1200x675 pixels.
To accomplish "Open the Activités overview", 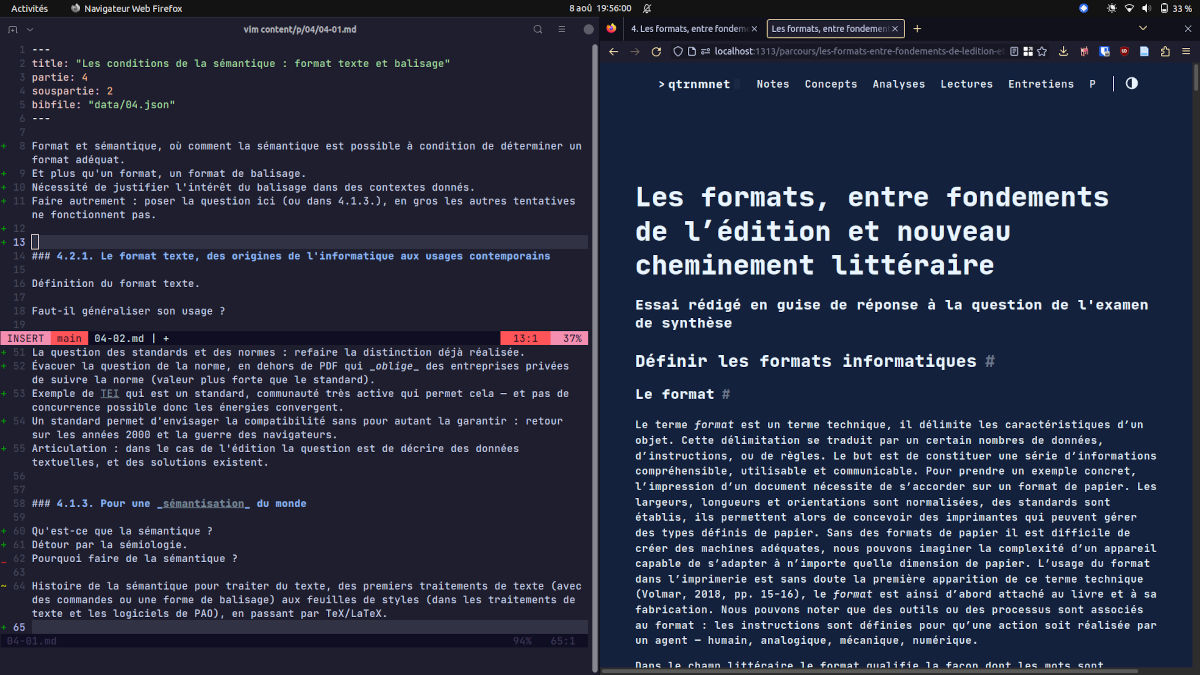I will 29,7.
